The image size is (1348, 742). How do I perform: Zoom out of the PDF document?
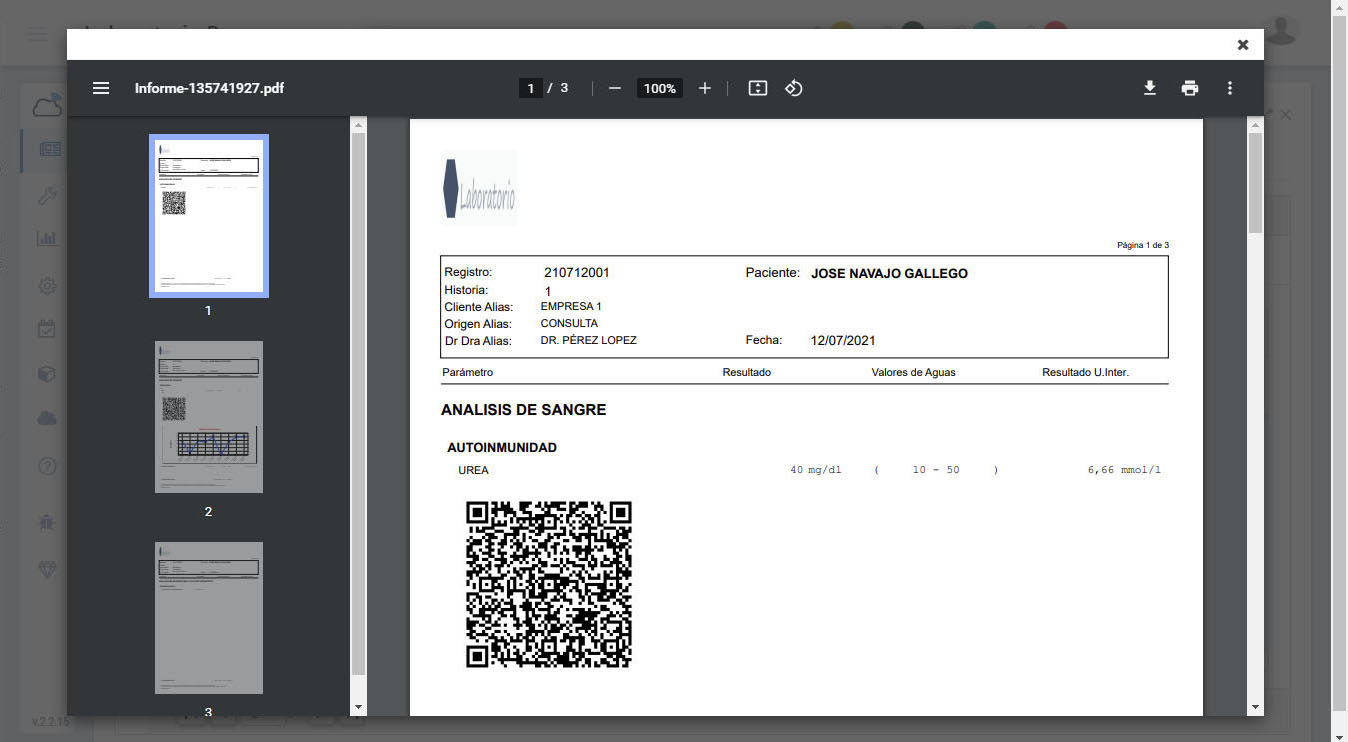(x=615, y=88)
